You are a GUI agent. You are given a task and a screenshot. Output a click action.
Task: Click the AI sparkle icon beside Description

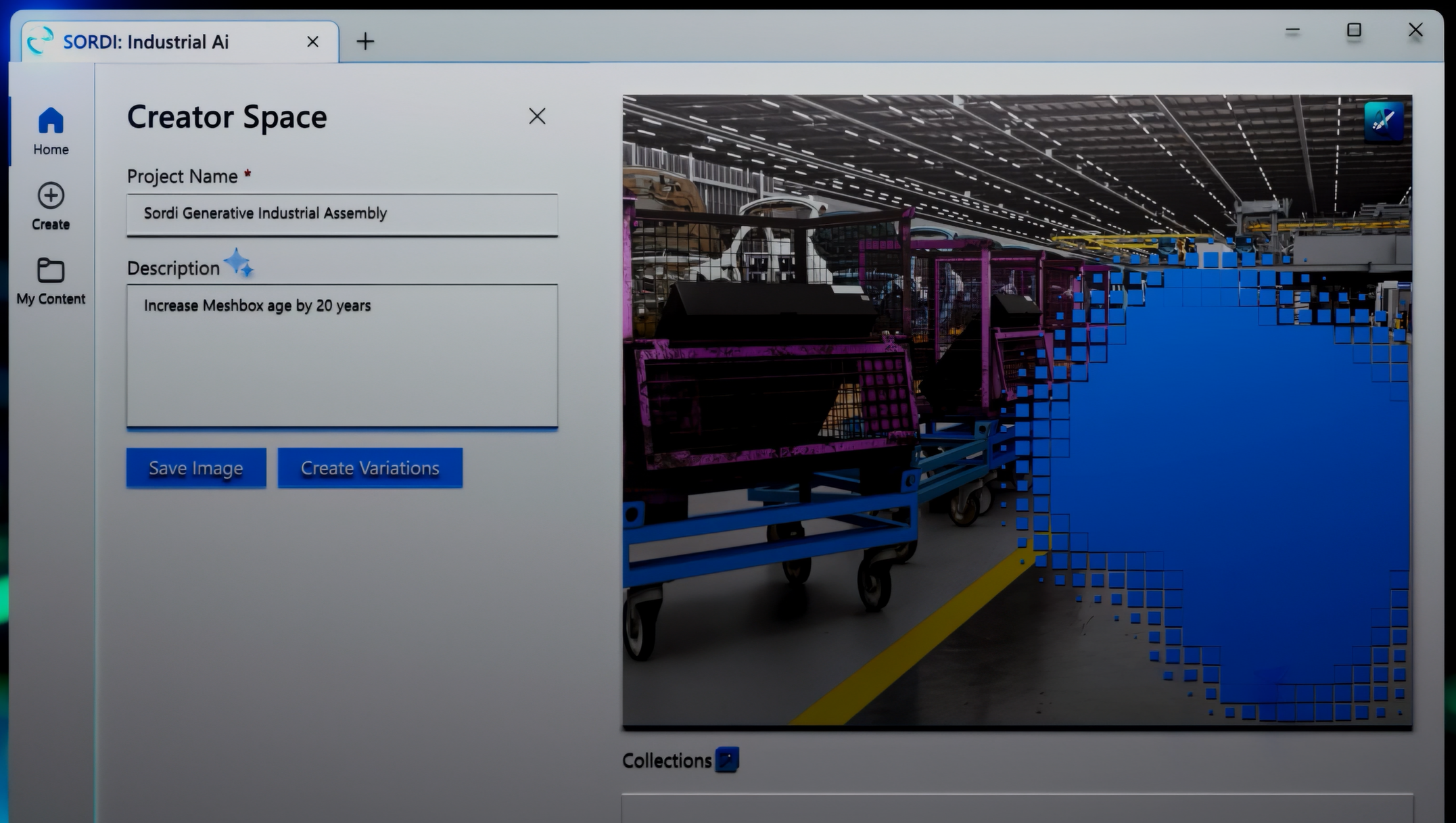(239, 263)
